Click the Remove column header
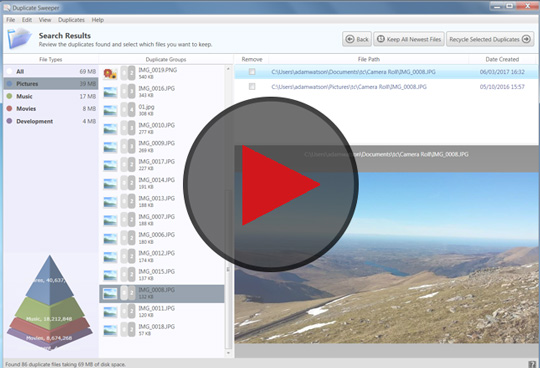 [252, 59]
